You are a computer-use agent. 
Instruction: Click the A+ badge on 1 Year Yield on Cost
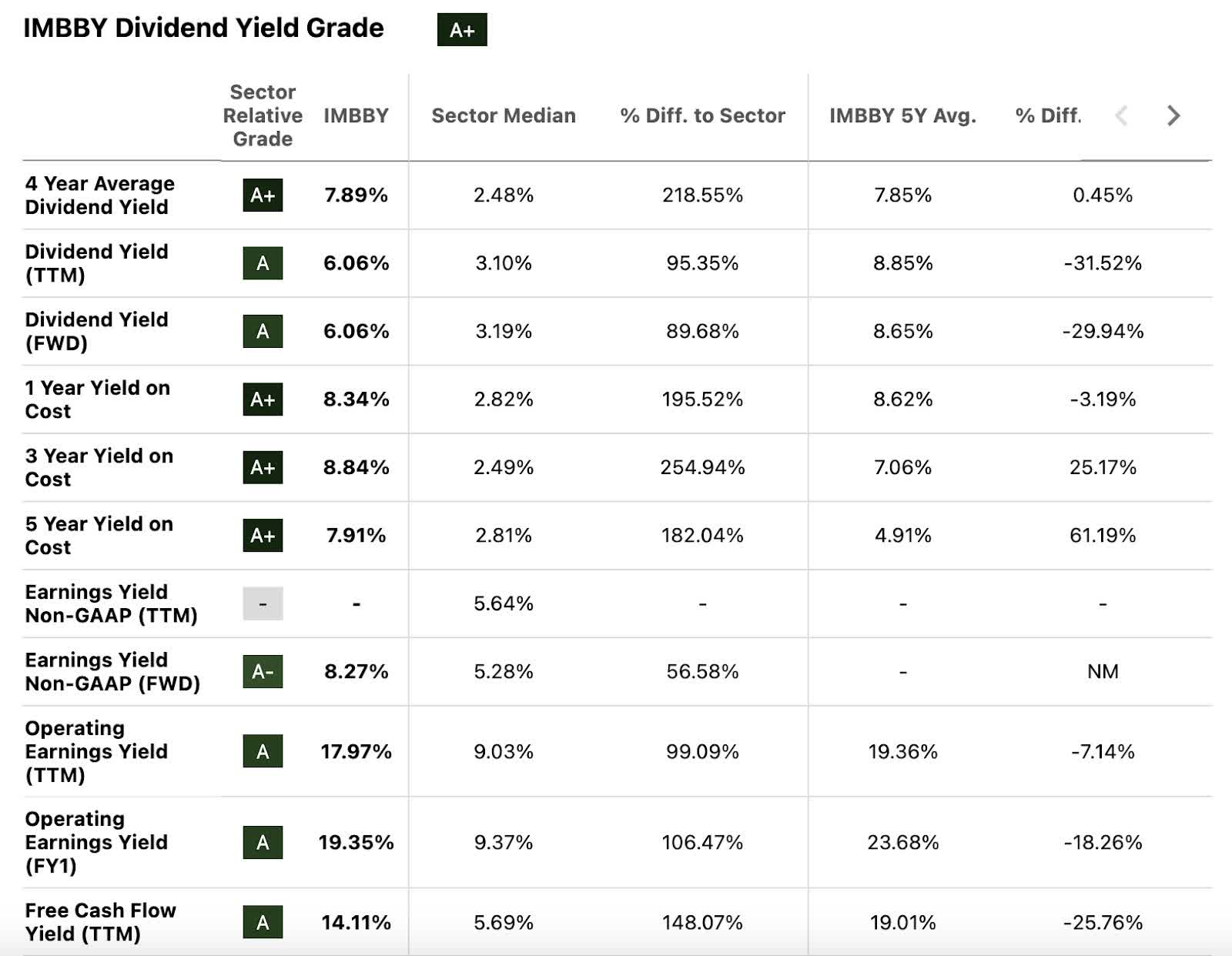(263, 399)
